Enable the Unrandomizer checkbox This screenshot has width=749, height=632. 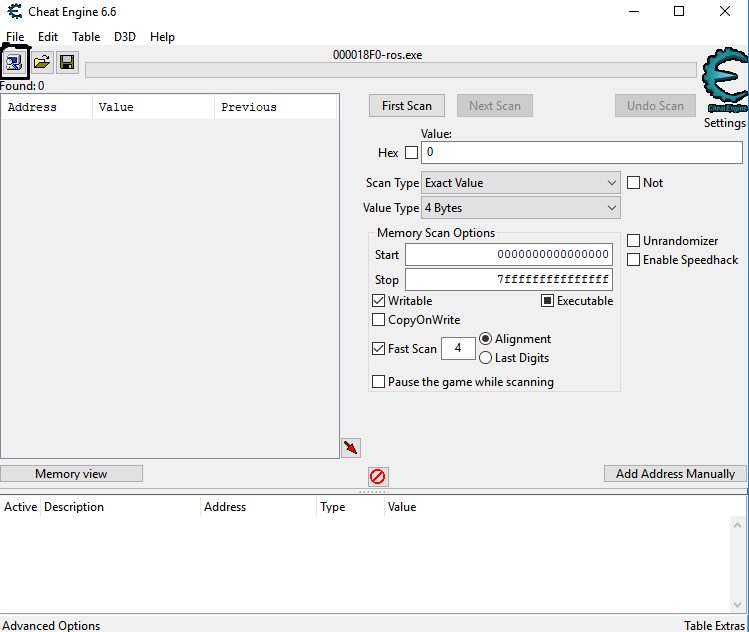click(633, 240)
